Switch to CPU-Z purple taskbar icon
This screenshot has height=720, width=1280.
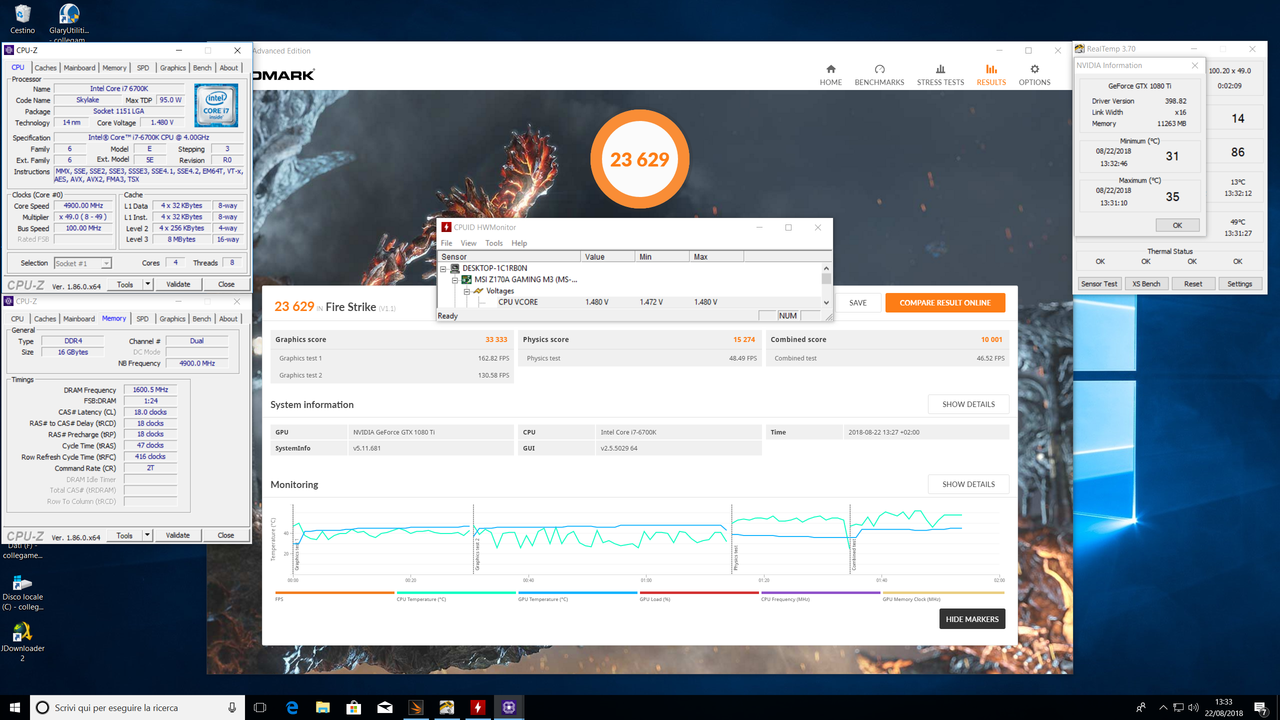(x=509, y=707)
